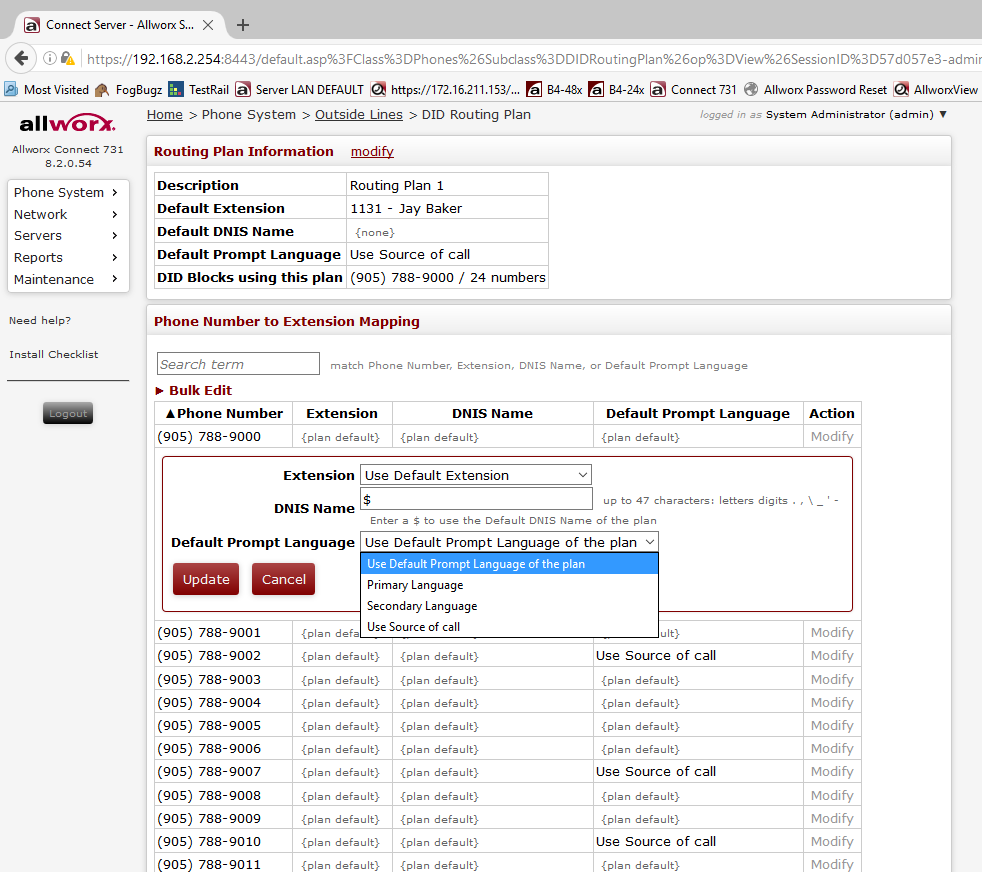Expand the Reports menu
Image resolution: width=982 pixels, height=872 pixels.
[x=68, y=257]
